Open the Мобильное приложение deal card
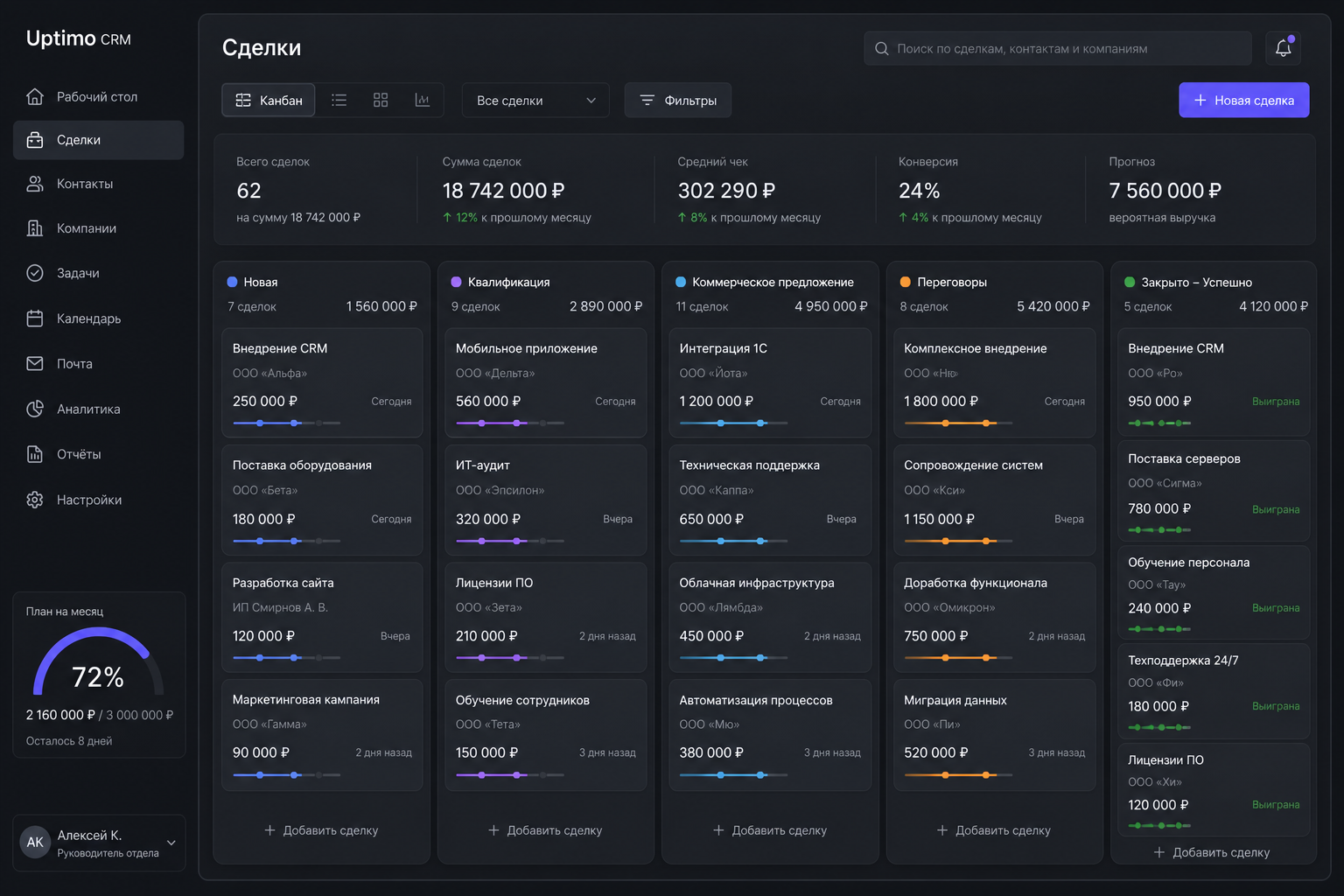 [x=546, y=382]
